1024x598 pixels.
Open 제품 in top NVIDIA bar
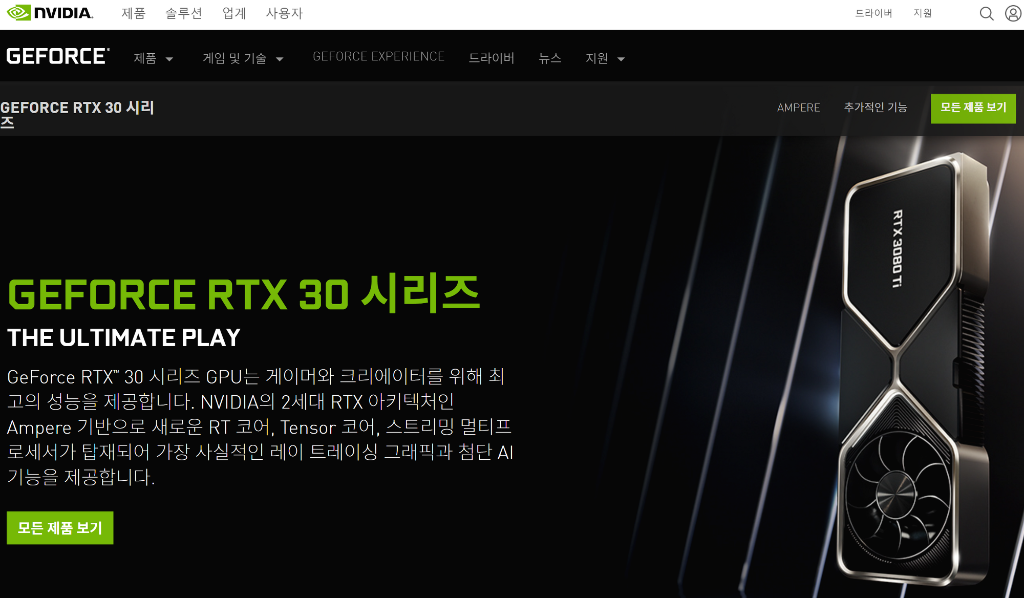click(x=133, y=13)
